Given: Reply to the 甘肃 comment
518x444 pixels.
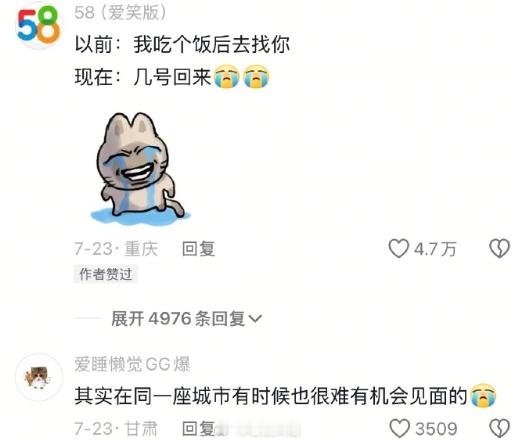Looking at the screenshot, I should point(198,429).
